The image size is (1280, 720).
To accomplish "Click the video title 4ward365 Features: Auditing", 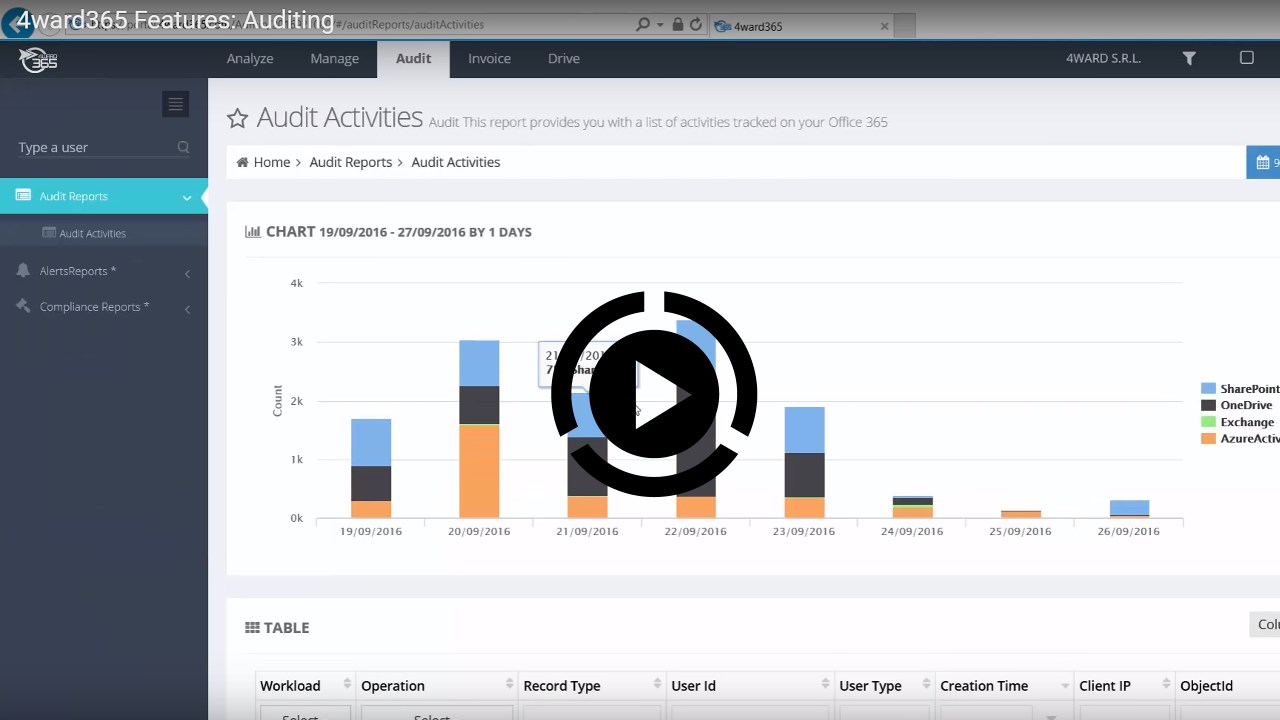I will [176, 20].
